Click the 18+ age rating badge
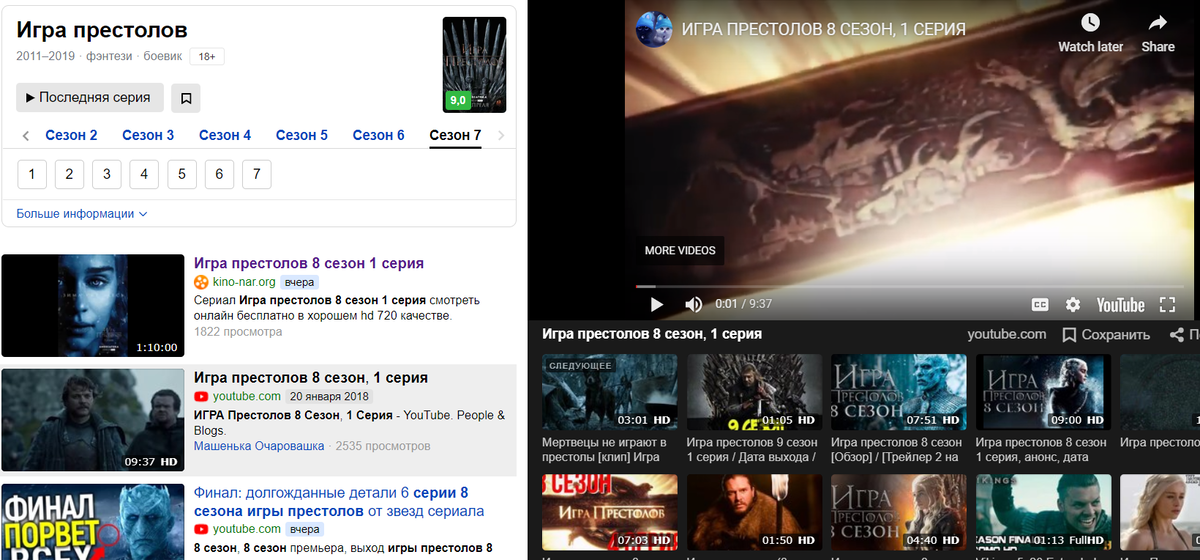Viewport: 1200px width, 560px height. (x=207, y=57)
